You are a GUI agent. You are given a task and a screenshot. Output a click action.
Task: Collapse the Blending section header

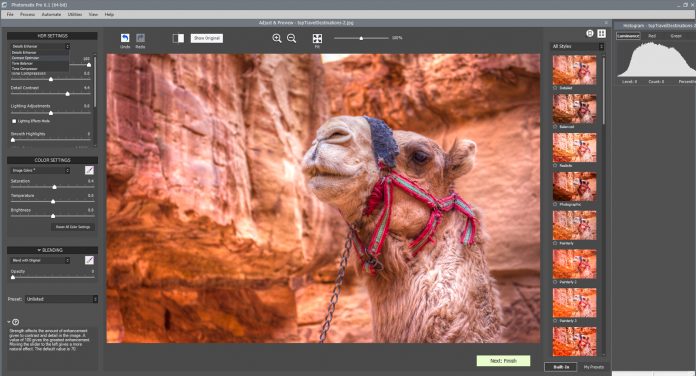[x=52, y=250]
